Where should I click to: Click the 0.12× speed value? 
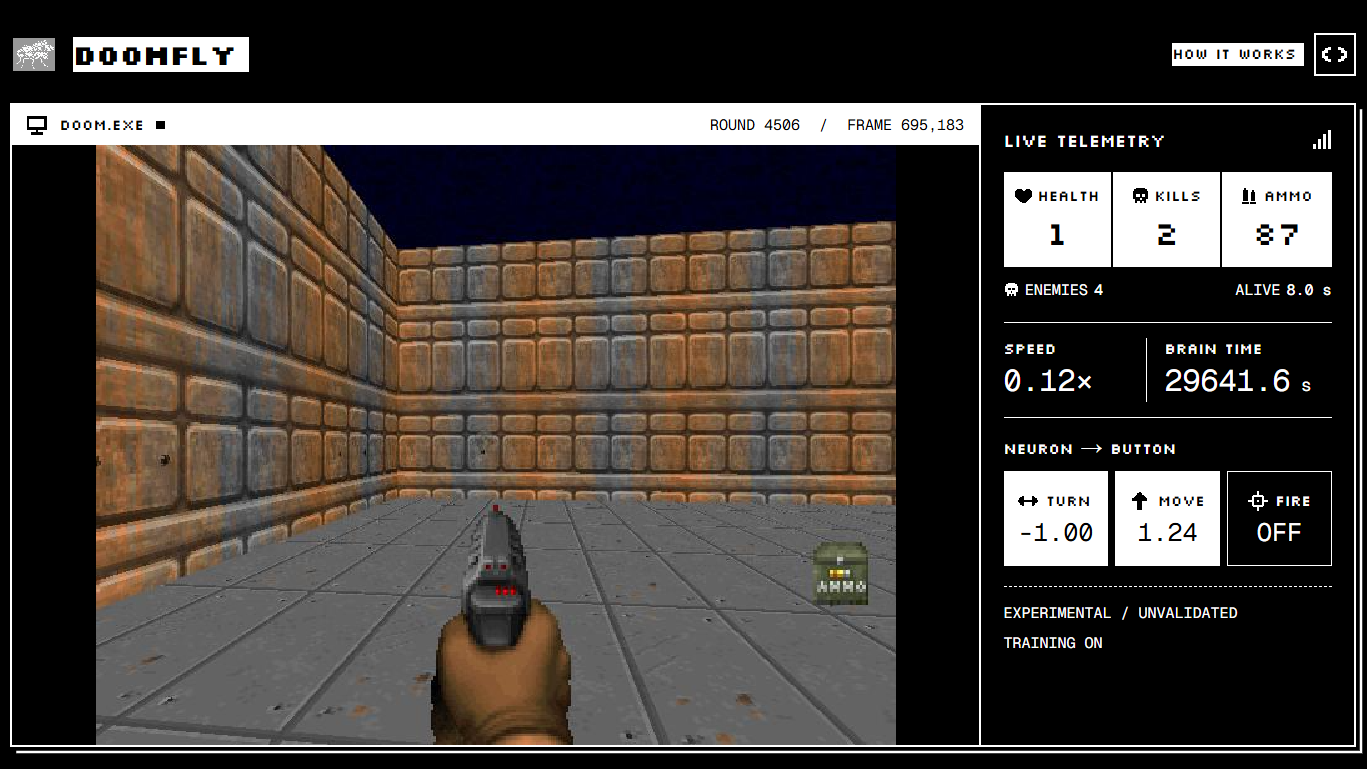1048,381
